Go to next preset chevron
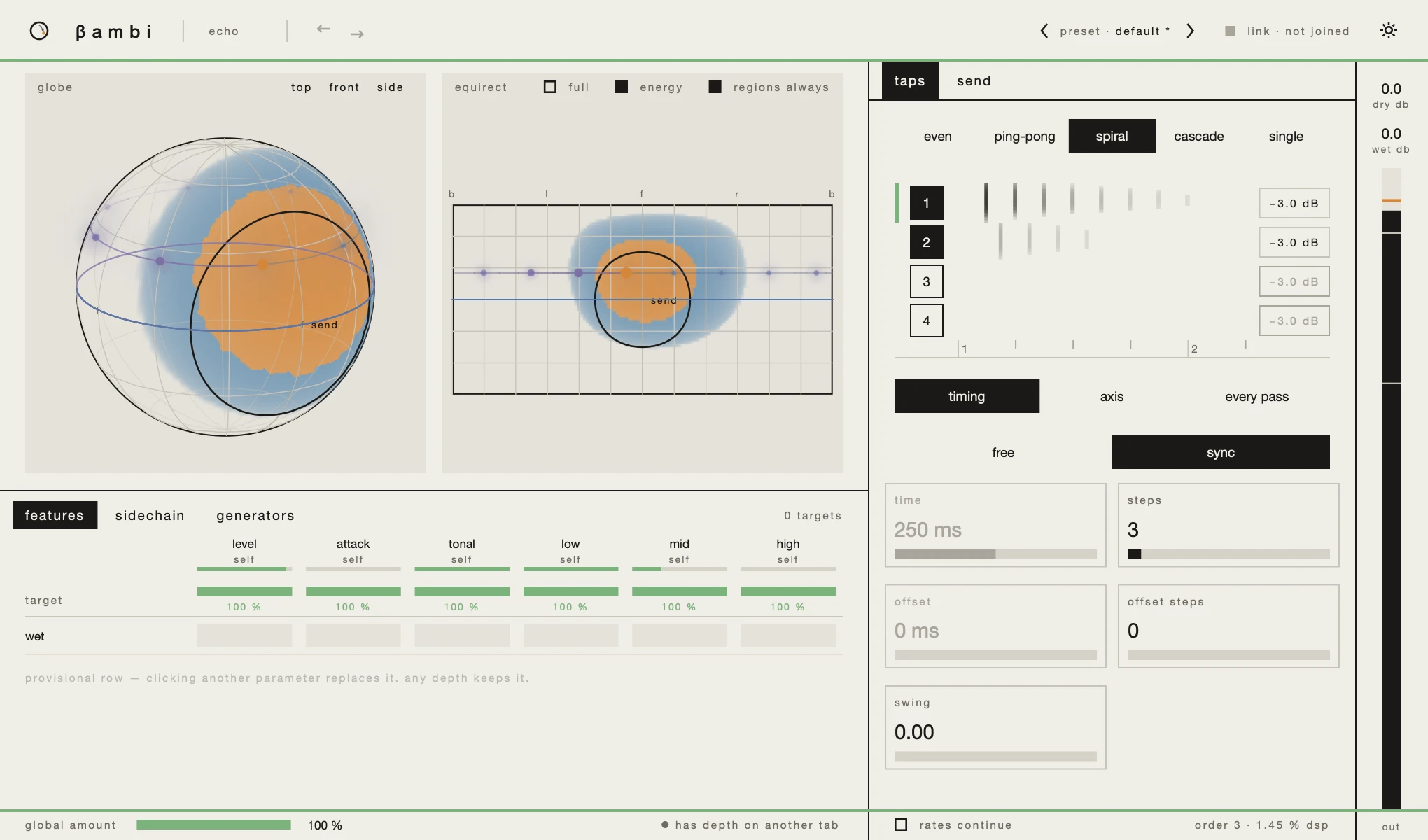 click(x=1190, y=31)
